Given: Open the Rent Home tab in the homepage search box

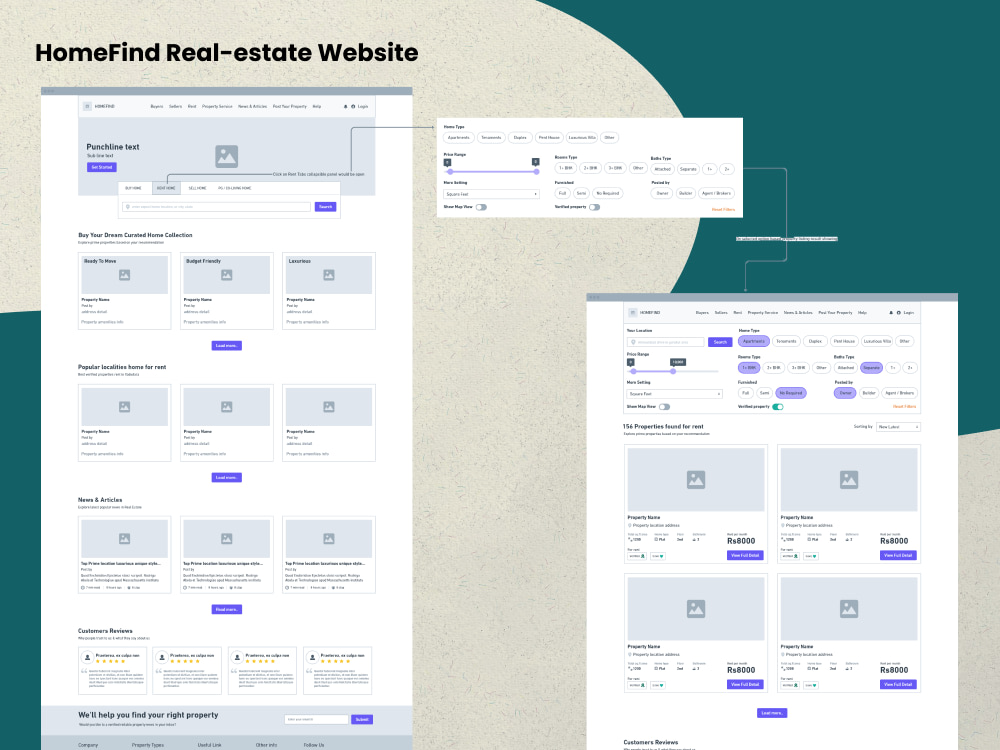Looking at the screenshot, I should pos(166,188).
